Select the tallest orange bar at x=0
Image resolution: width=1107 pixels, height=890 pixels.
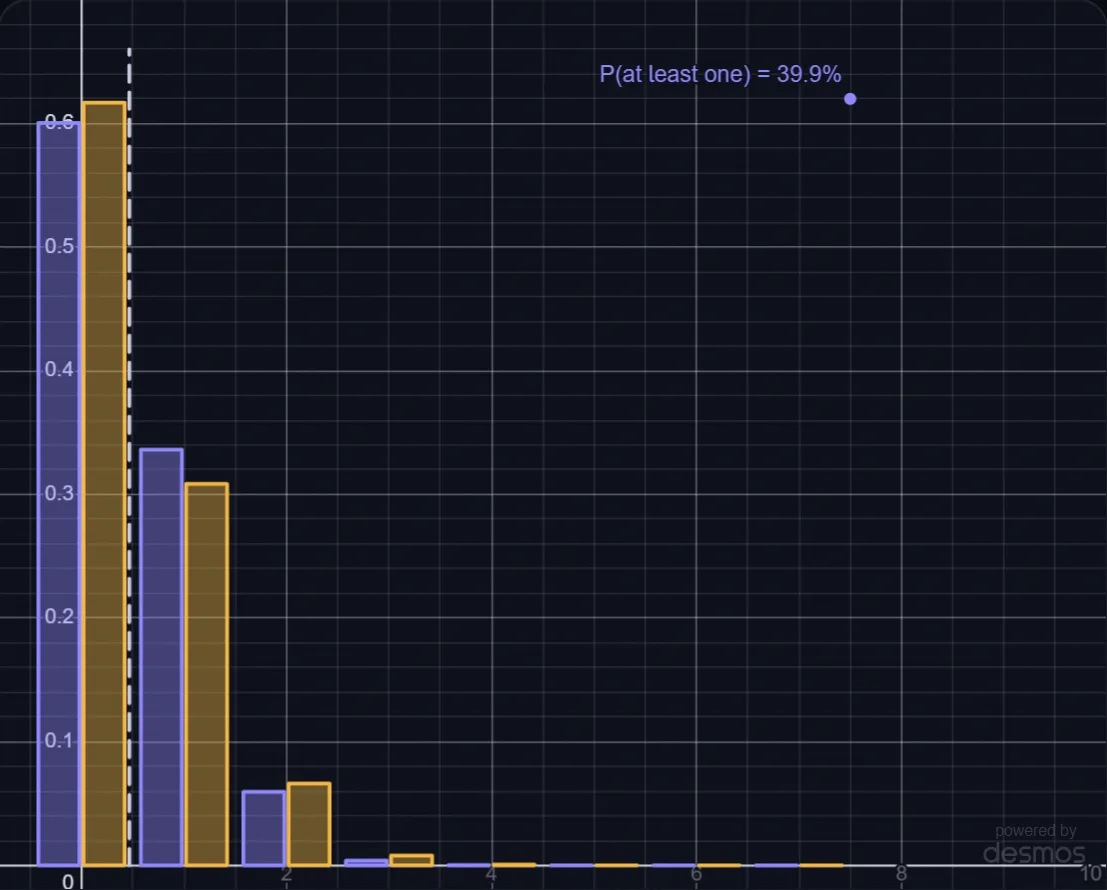coord(104,483)
